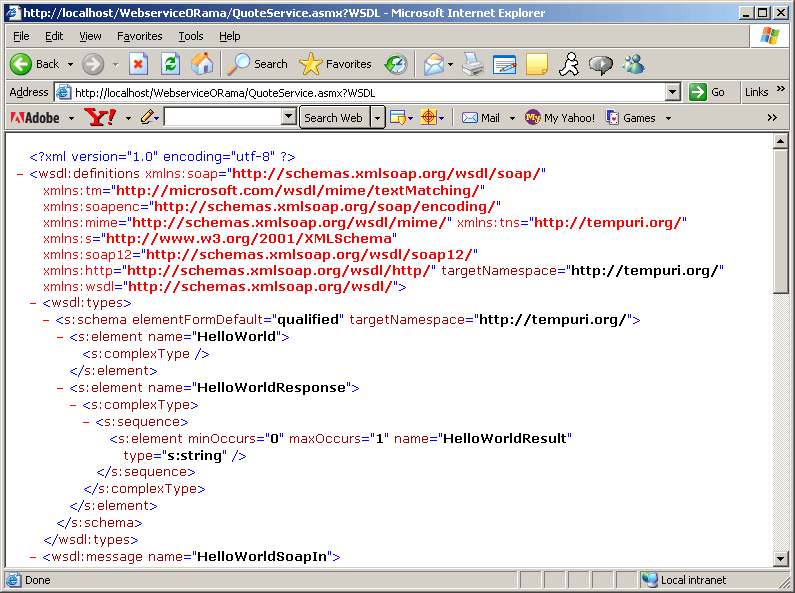Screen dimensions: 795x593
Task: Collapse the wsdl:types node
Action: click(34, 303)
